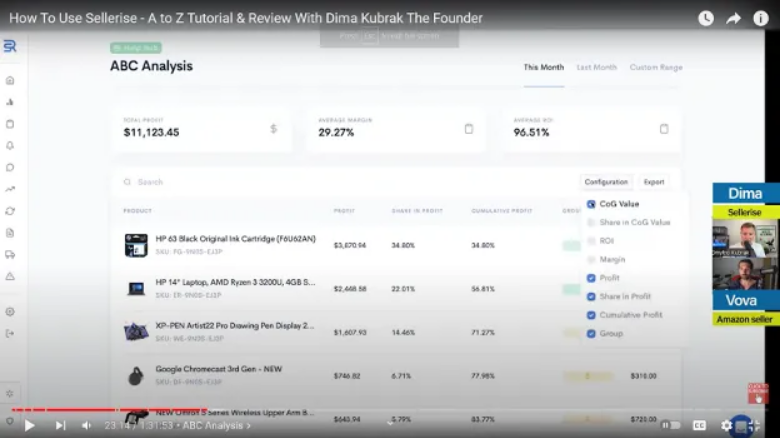Click the star icon in the sidebar

pyautogui.click(x=10, y=393)
